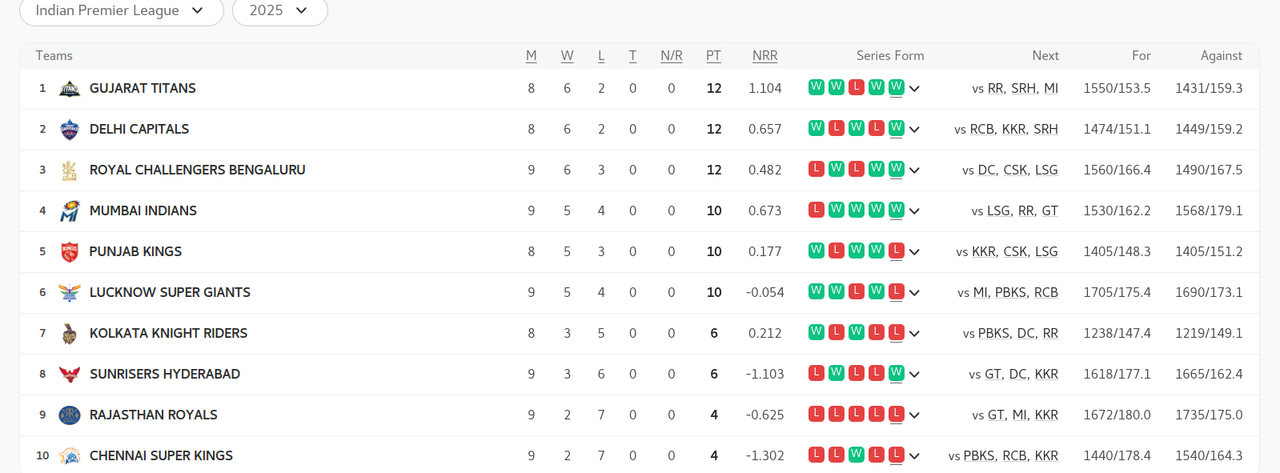Open the Indian Premier League dropdown

[121, 11]
